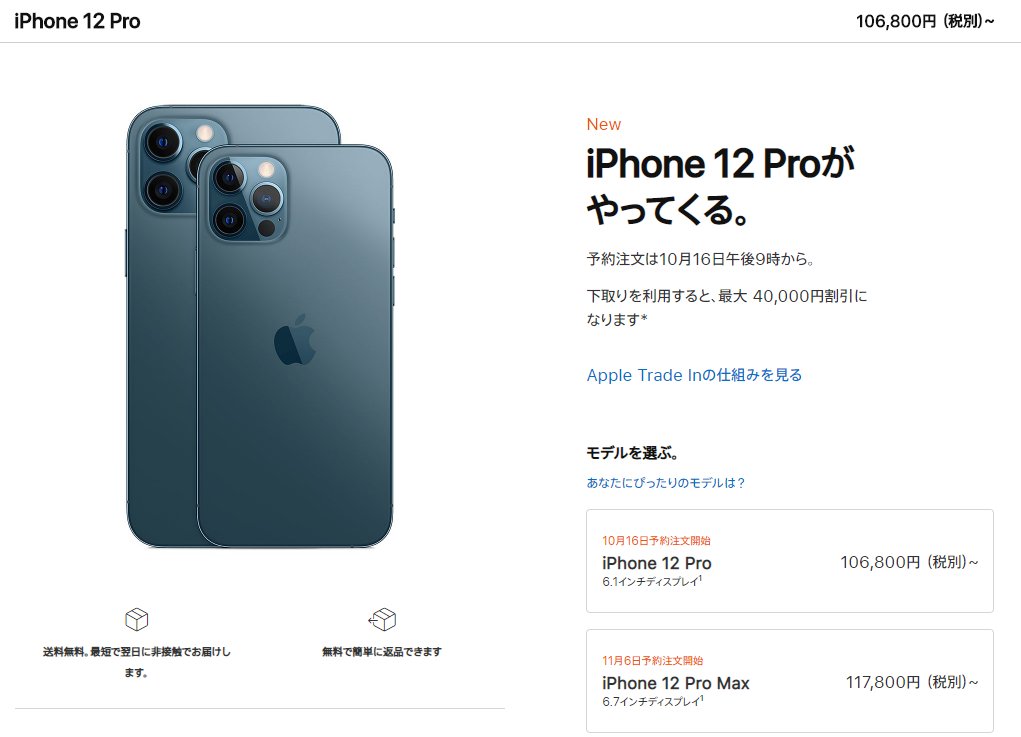
Task: Click the Apple logo on phone back
Action: pyautogui.click(x=295, y=339)
